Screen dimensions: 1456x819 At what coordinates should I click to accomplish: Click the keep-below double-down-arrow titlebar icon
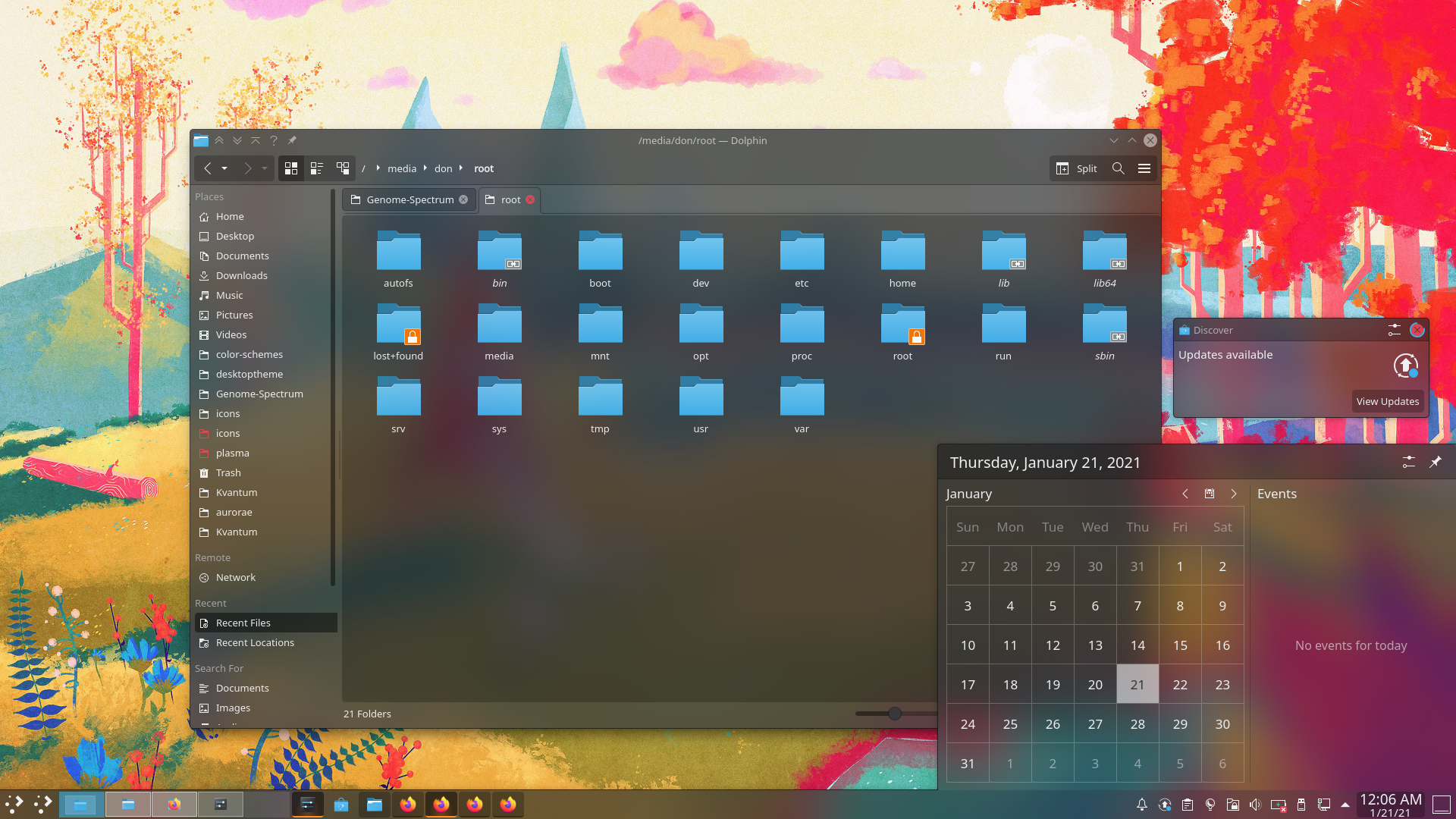click(237, 140)
